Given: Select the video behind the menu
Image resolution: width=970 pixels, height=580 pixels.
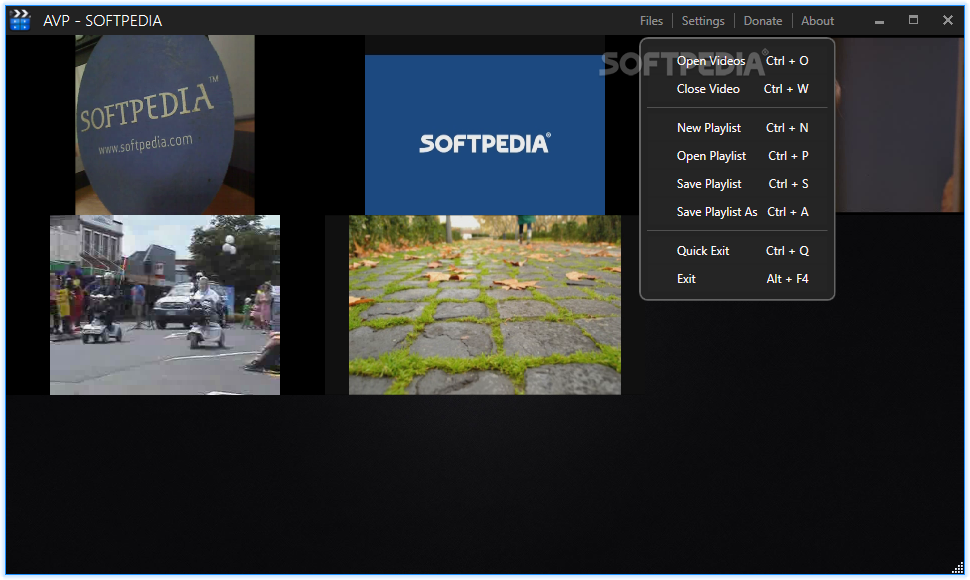Looking at the screenshot, I should coord(898,125).
